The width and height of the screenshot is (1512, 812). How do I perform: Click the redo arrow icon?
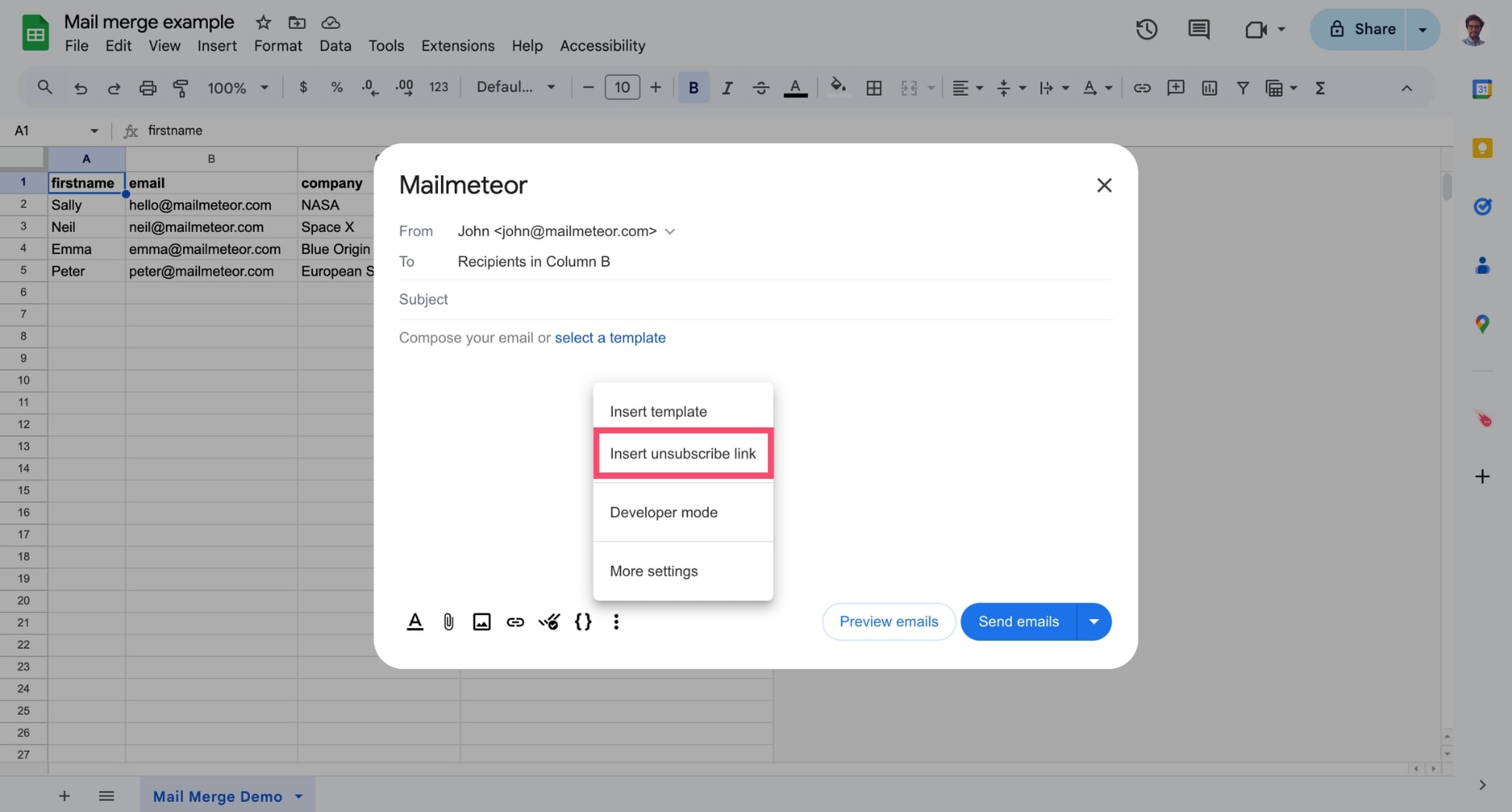tap(114, 88)
